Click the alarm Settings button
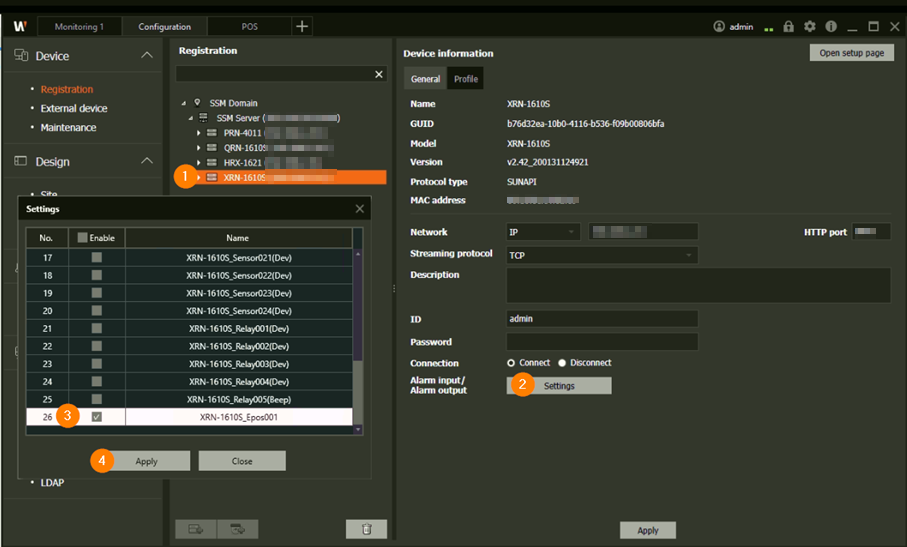Image resolution: width=907 pixels, height=547 pixels. point(559,386)
